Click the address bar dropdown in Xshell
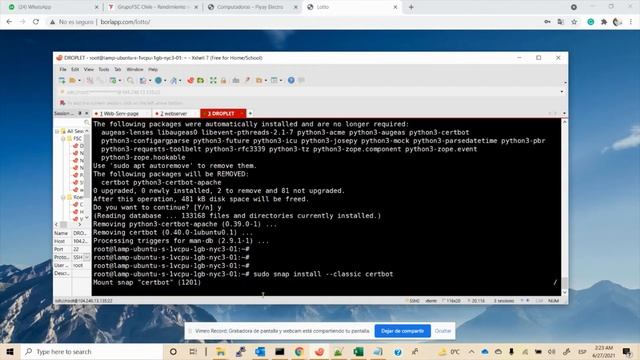 tap(562, 92)
